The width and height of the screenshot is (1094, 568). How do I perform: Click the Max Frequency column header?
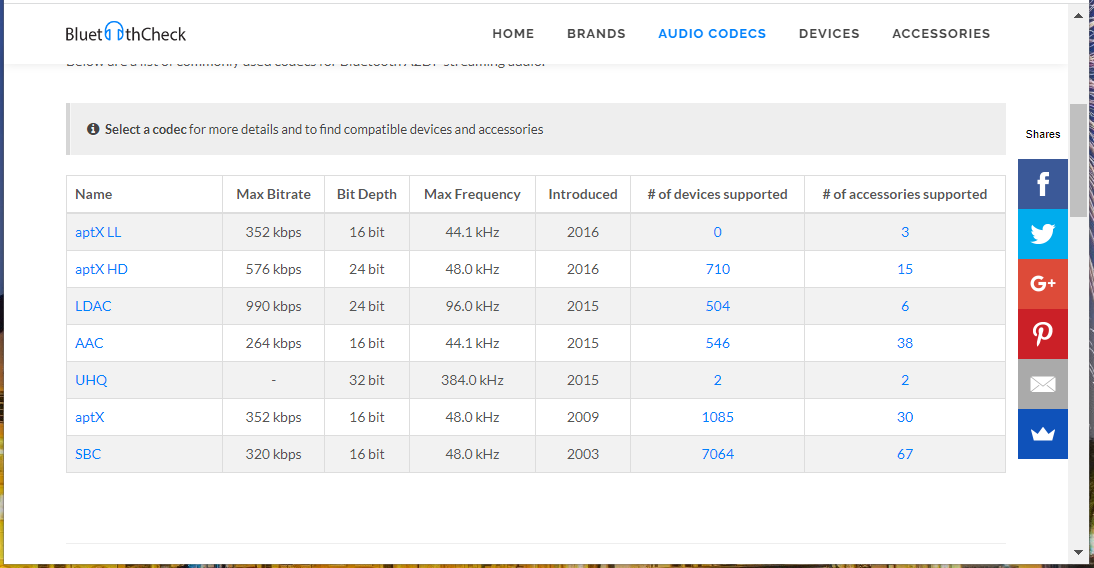click(x=472, y=195)
